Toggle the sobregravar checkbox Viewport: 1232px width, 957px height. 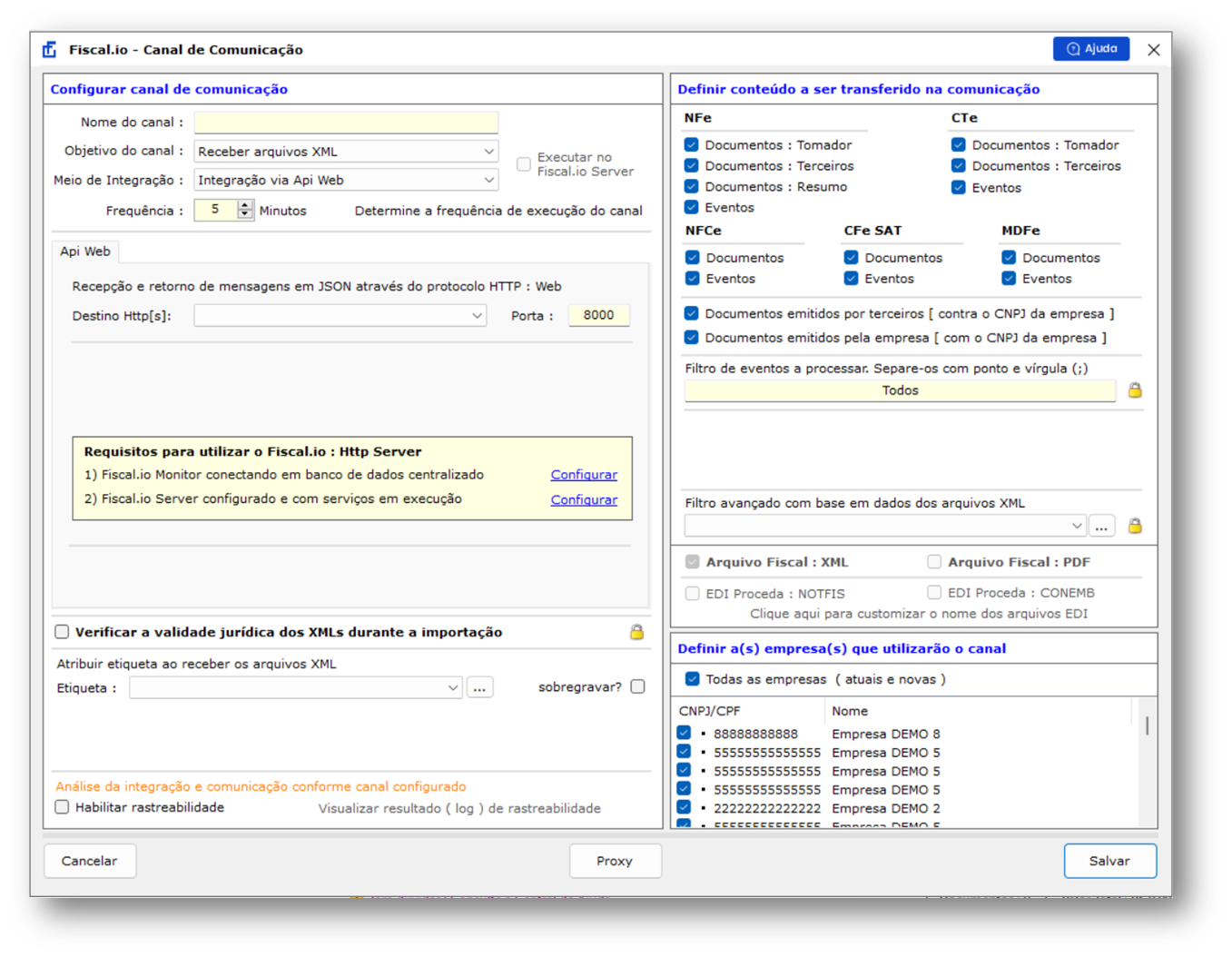tap(638, 686)
